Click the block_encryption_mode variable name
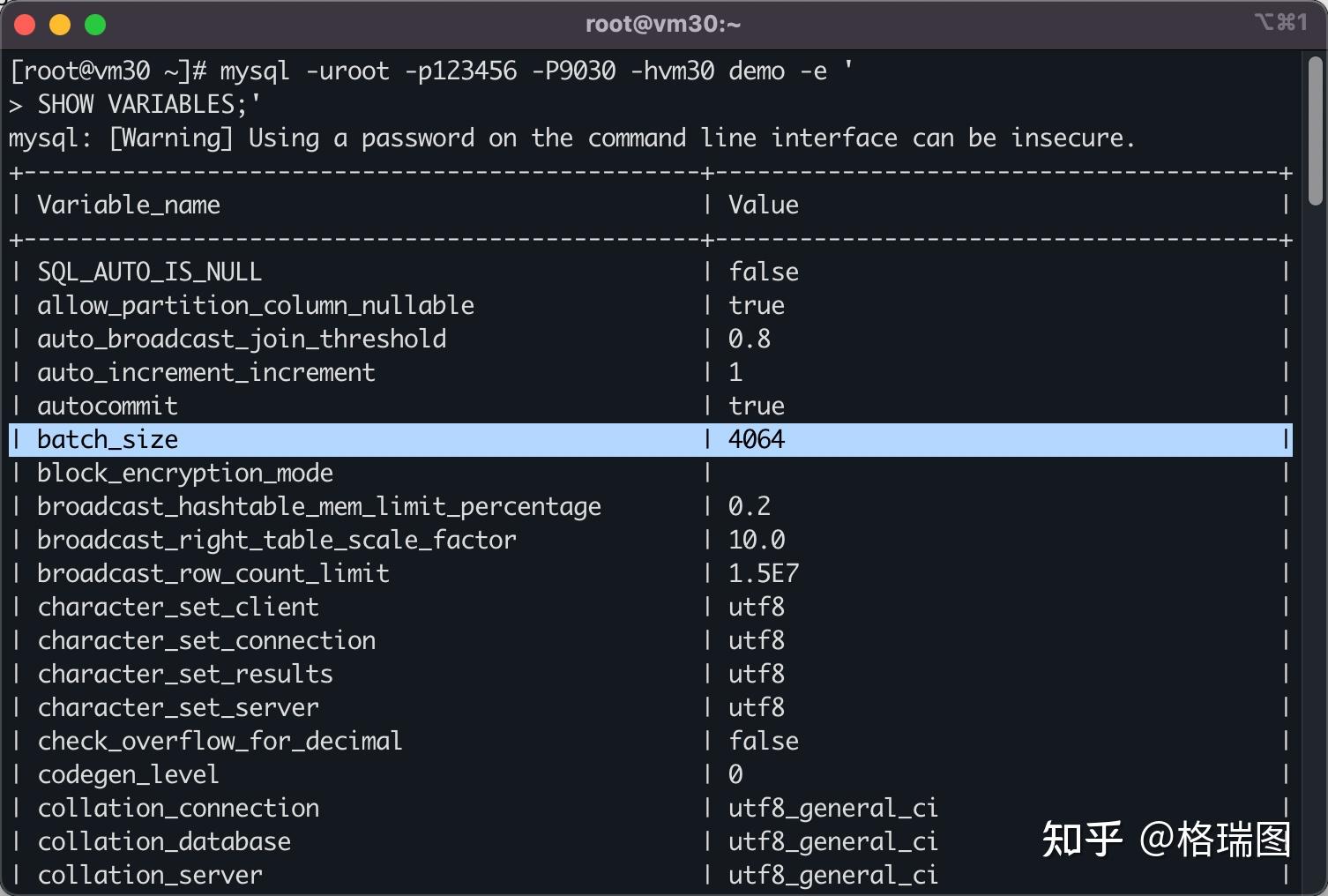The height and width of the screenshot is (896, 1328). point(185,473)
